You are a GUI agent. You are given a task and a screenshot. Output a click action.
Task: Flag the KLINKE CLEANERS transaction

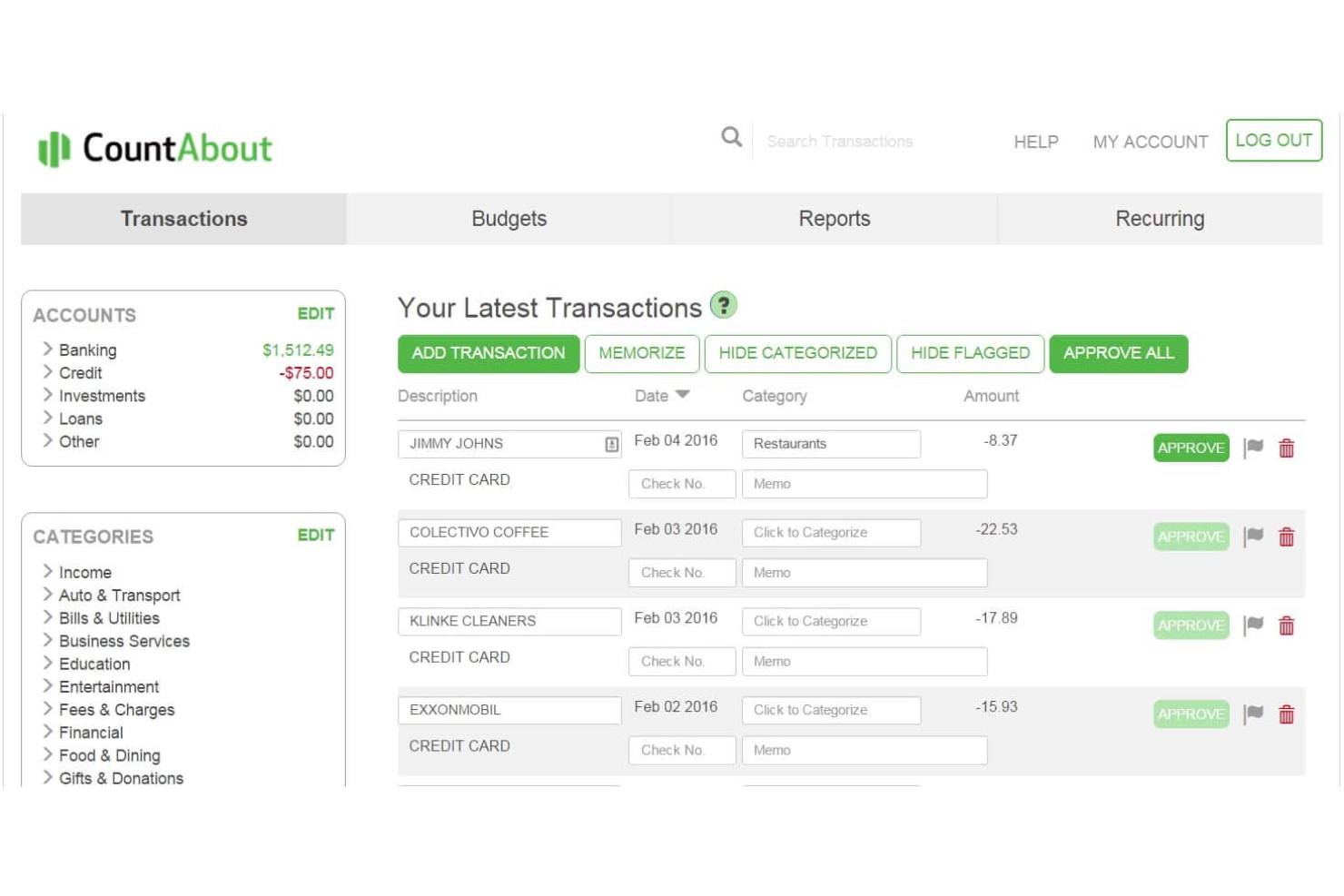point(1254,625)
